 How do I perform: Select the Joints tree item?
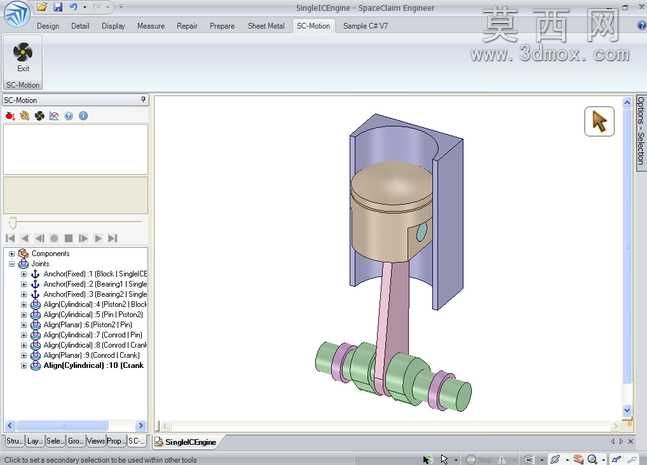[x=40, y=264]
